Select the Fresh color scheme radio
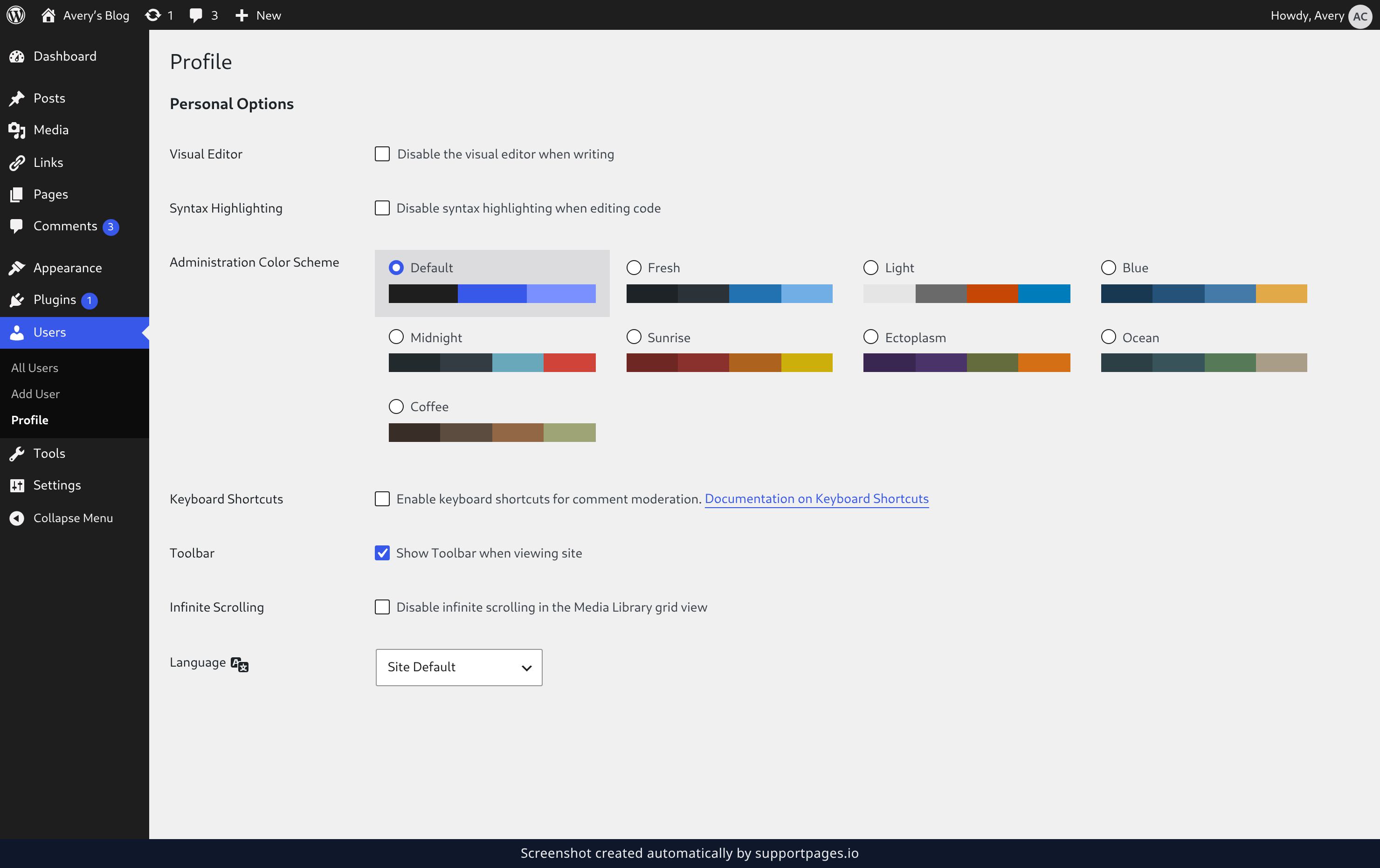Viewport: 1380px width, 868px height. [x=634, y=268]
